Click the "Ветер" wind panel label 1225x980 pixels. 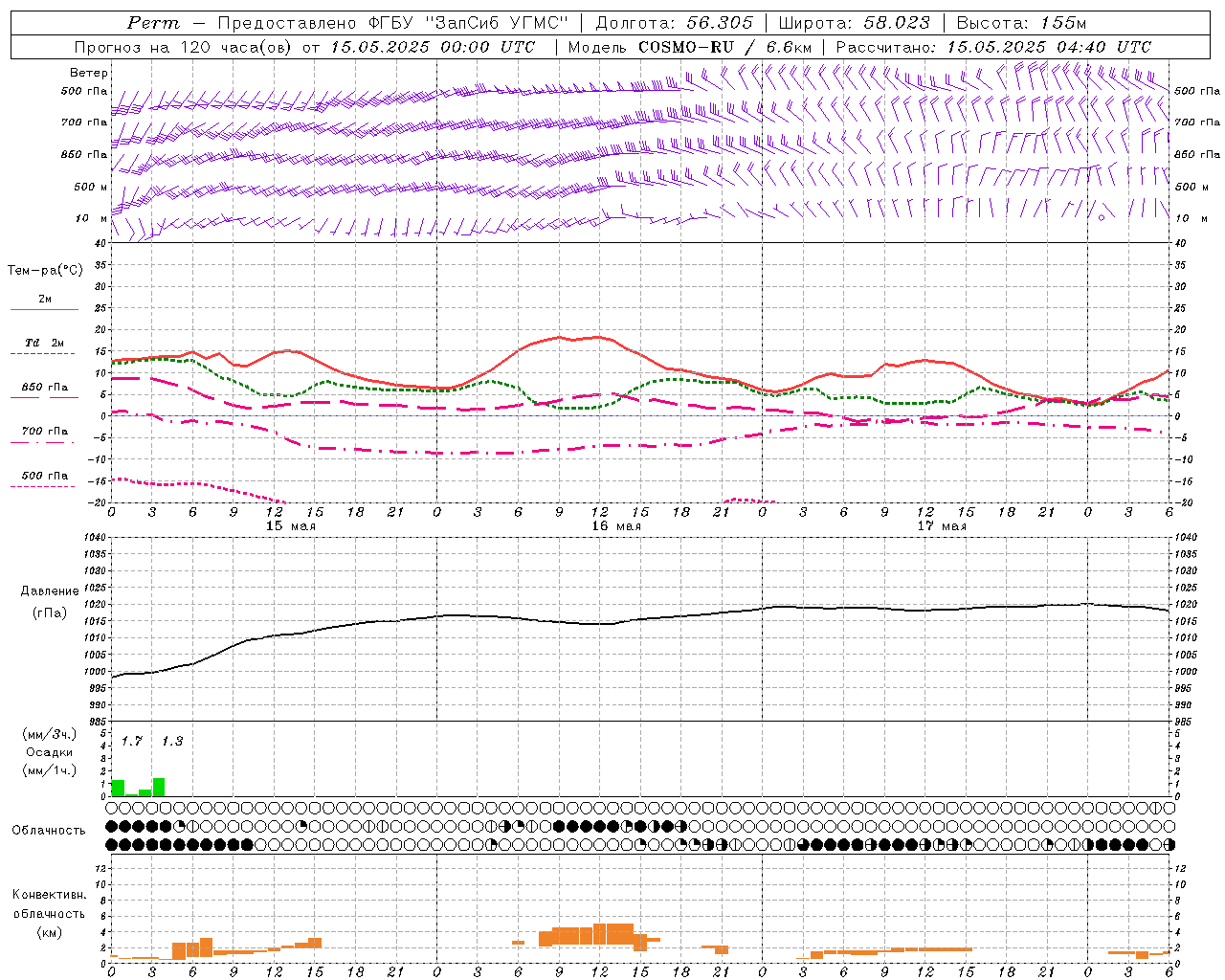89,73
